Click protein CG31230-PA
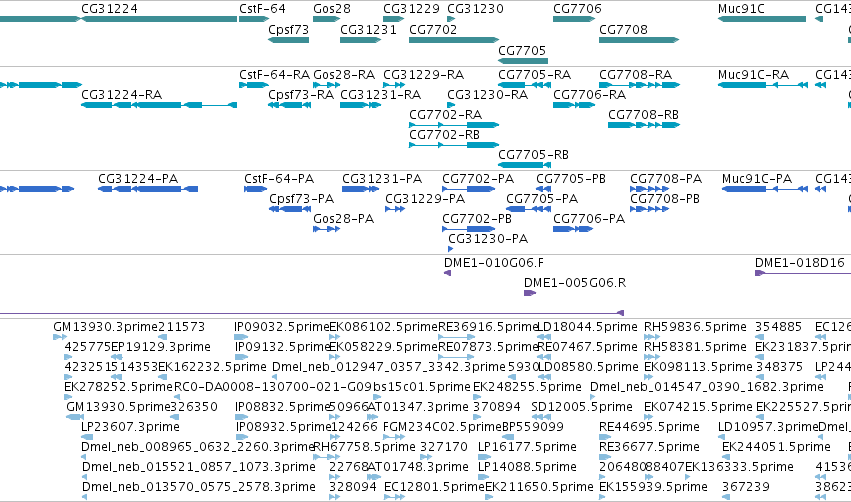Screen dimensions: 851x502 450,249
